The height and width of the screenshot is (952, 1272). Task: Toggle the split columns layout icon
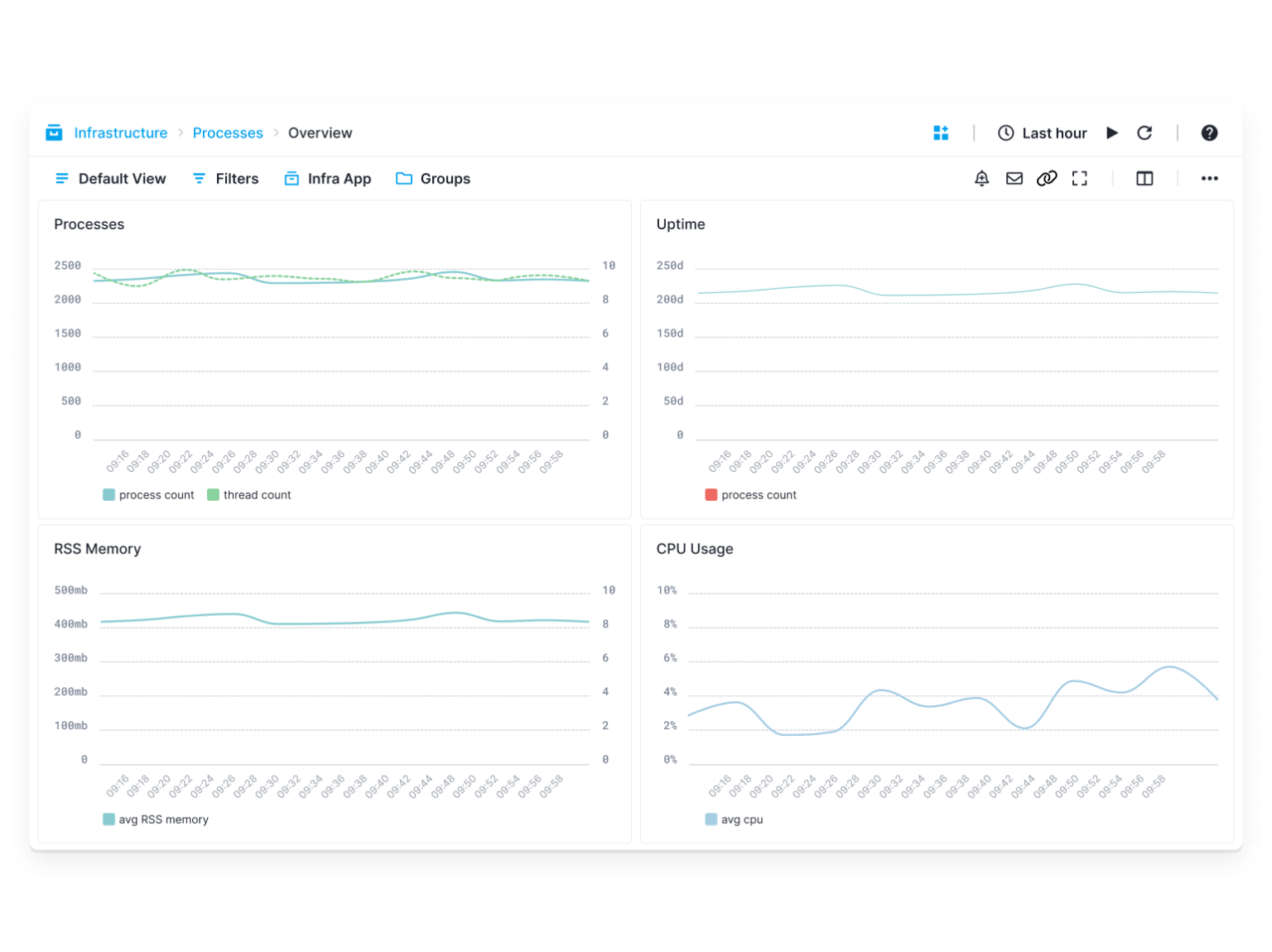(1144, 178)
